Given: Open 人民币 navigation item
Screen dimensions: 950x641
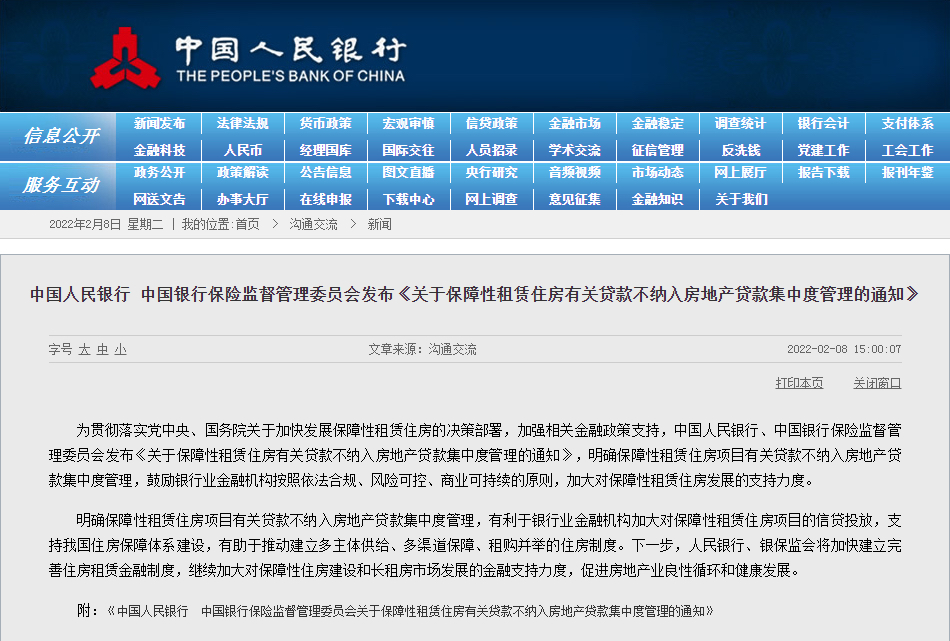Looking at the screenshot, I should pos(242,150).
